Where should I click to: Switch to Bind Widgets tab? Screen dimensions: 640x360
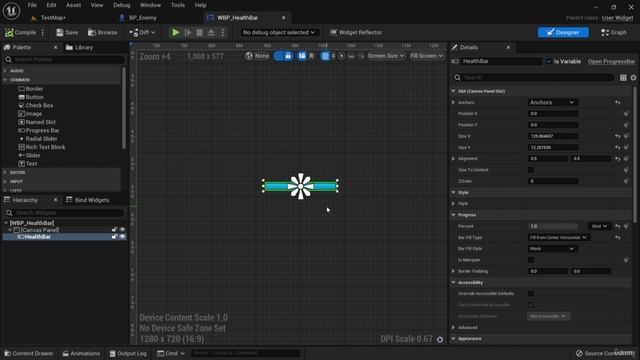(88, 200)
